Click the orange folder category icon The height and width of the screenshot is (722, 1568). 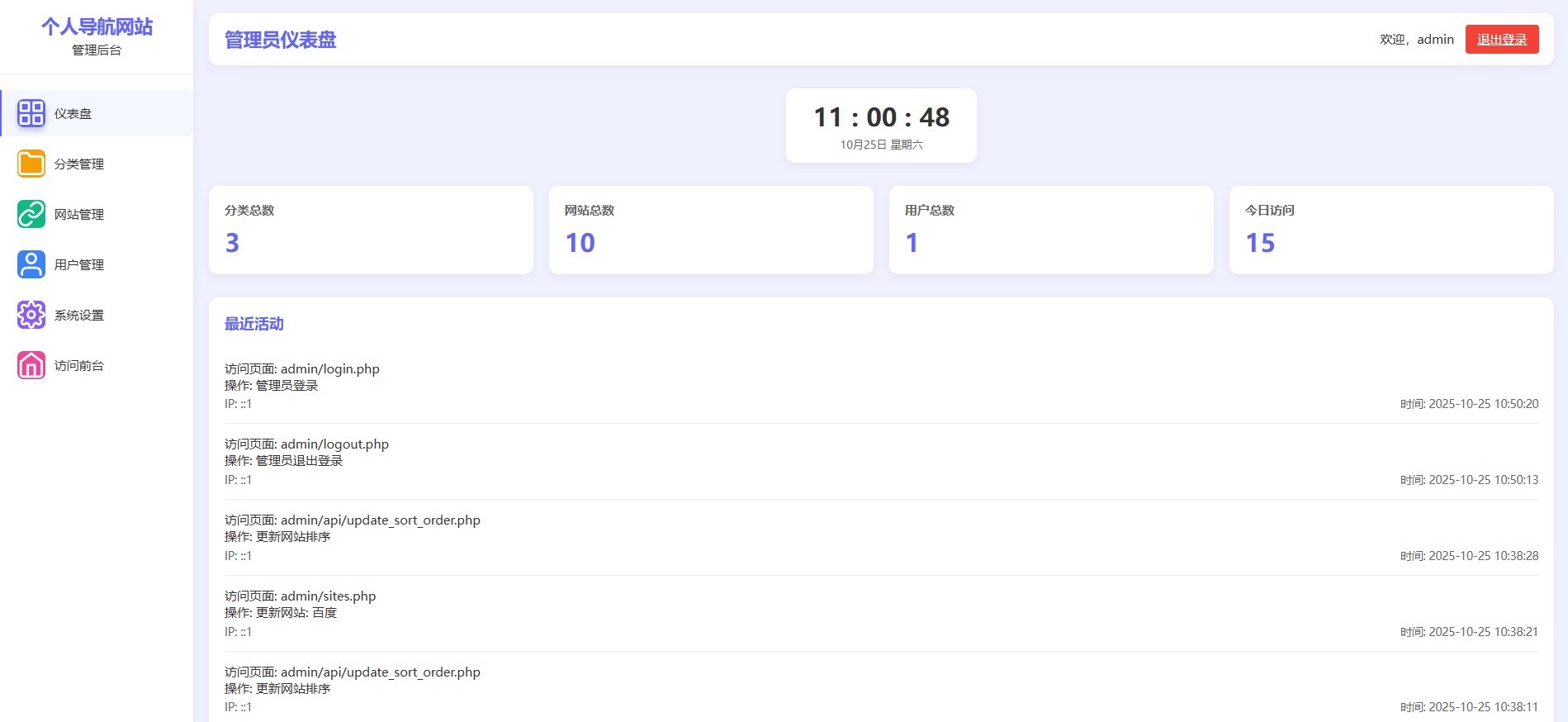[x=31, y=164]
